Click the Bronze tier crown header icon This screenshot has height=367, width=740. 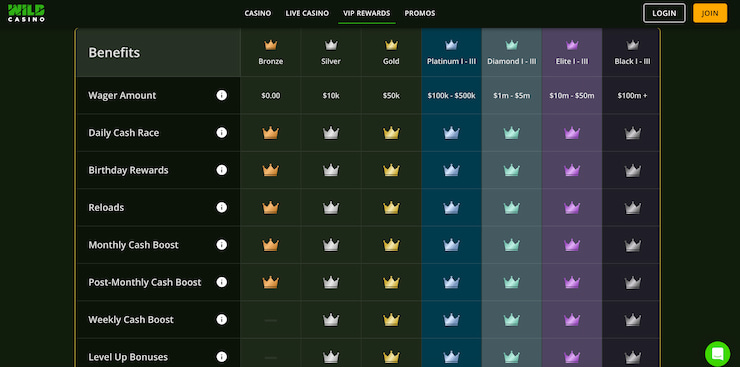click(270, 45)
